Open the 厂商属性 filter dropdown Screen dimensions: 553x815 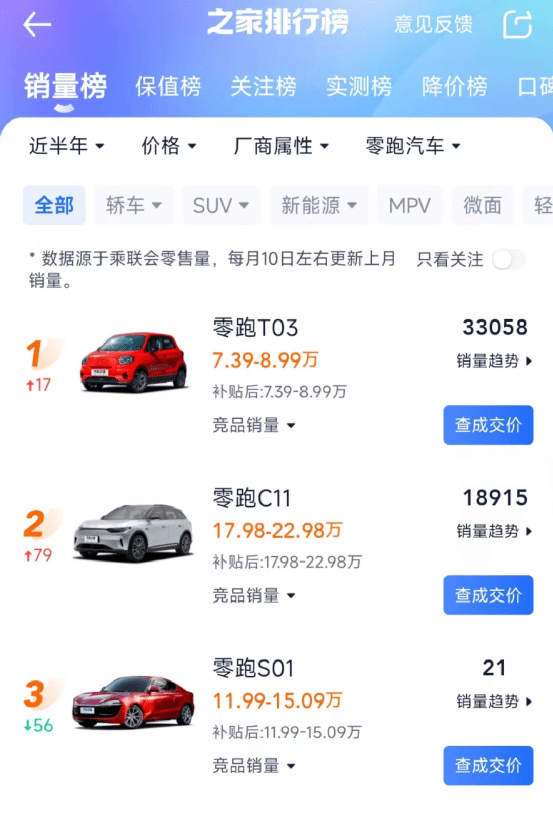(281, 146)
